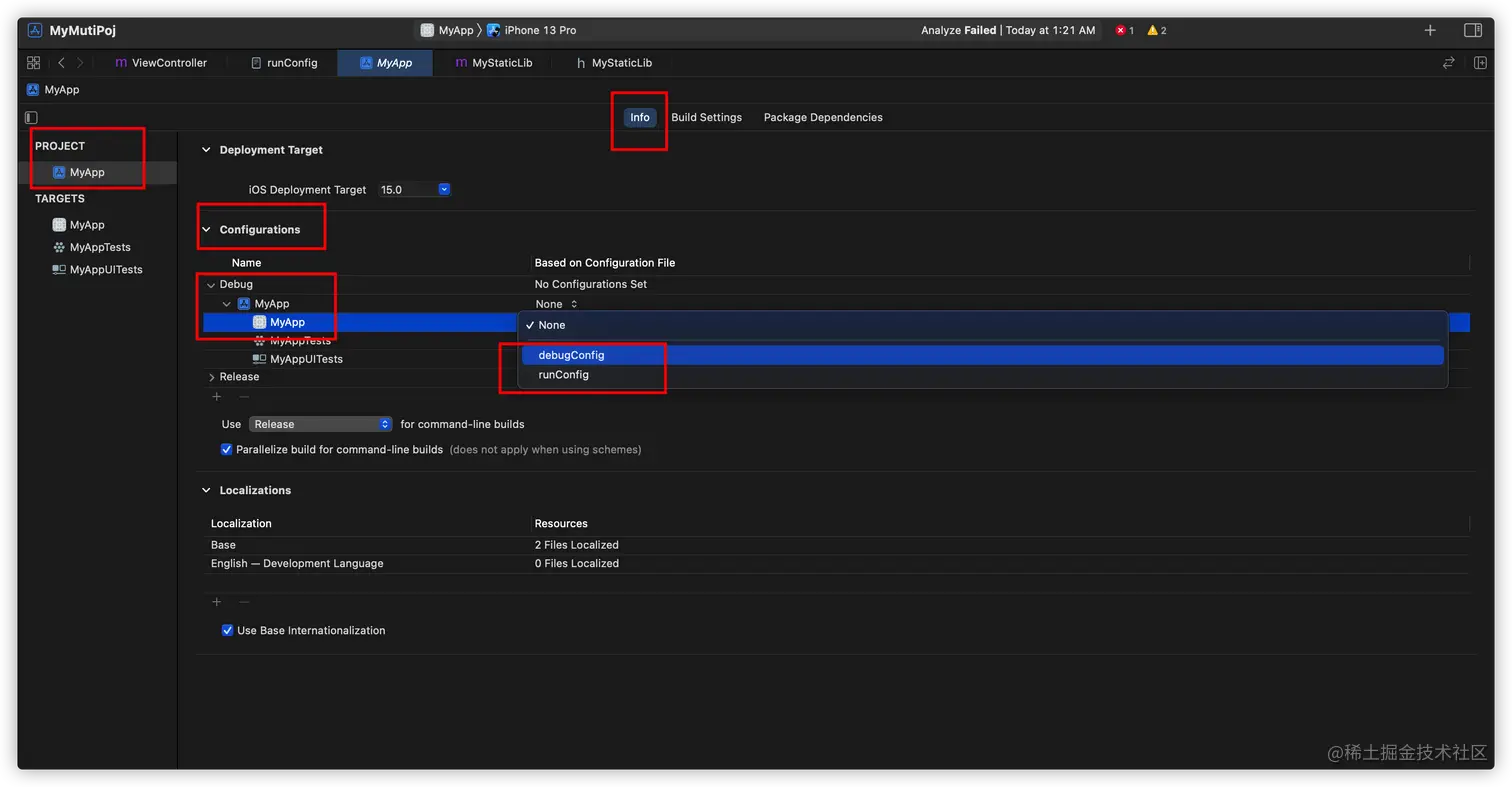Select English — Development Language row

click(x=836, y=564)
